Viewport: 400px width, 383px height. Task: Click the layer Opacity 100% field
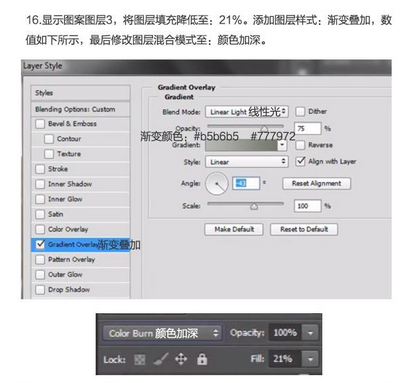pos(285,333)
